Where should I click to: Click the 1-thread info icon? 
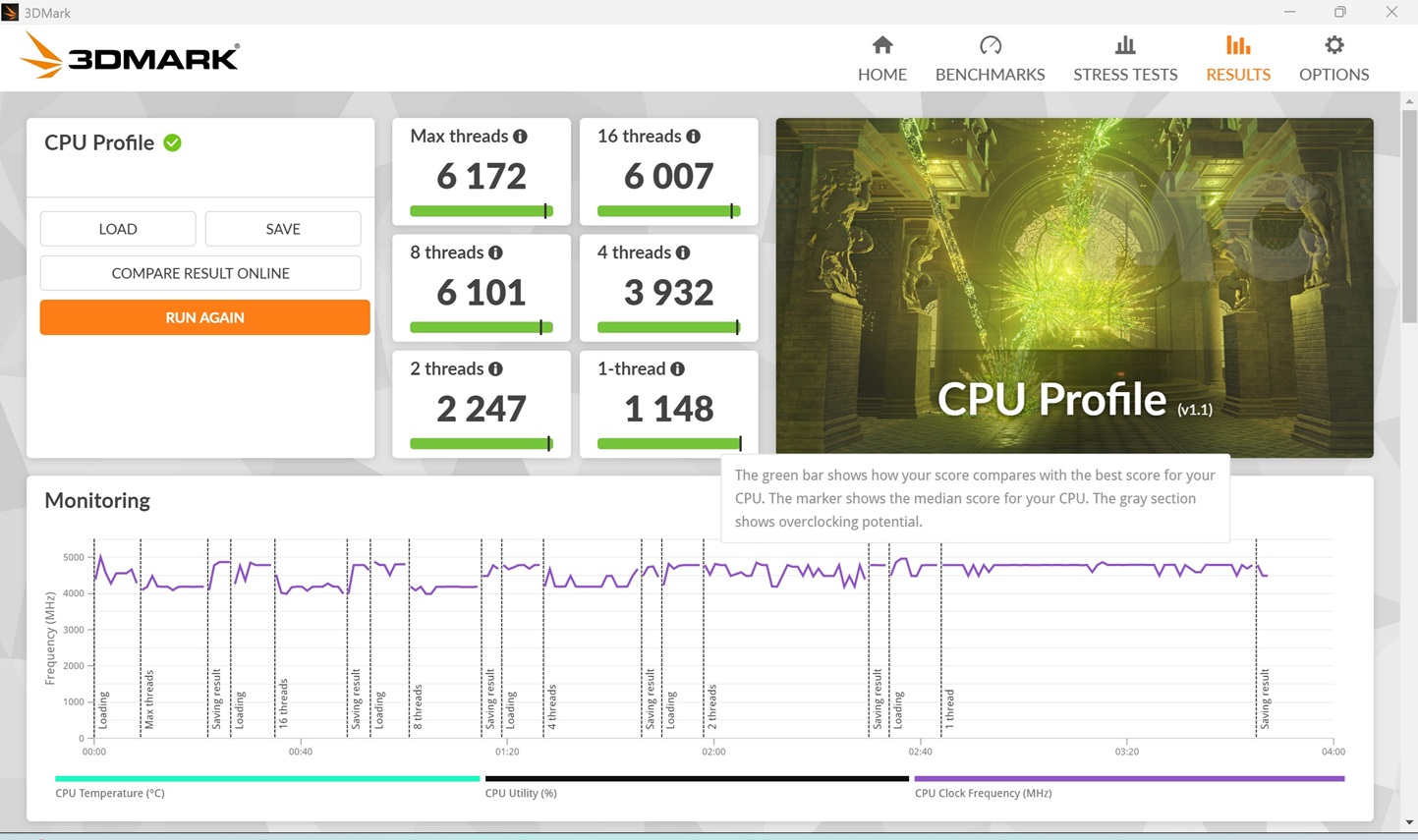(x=677, y=368)
